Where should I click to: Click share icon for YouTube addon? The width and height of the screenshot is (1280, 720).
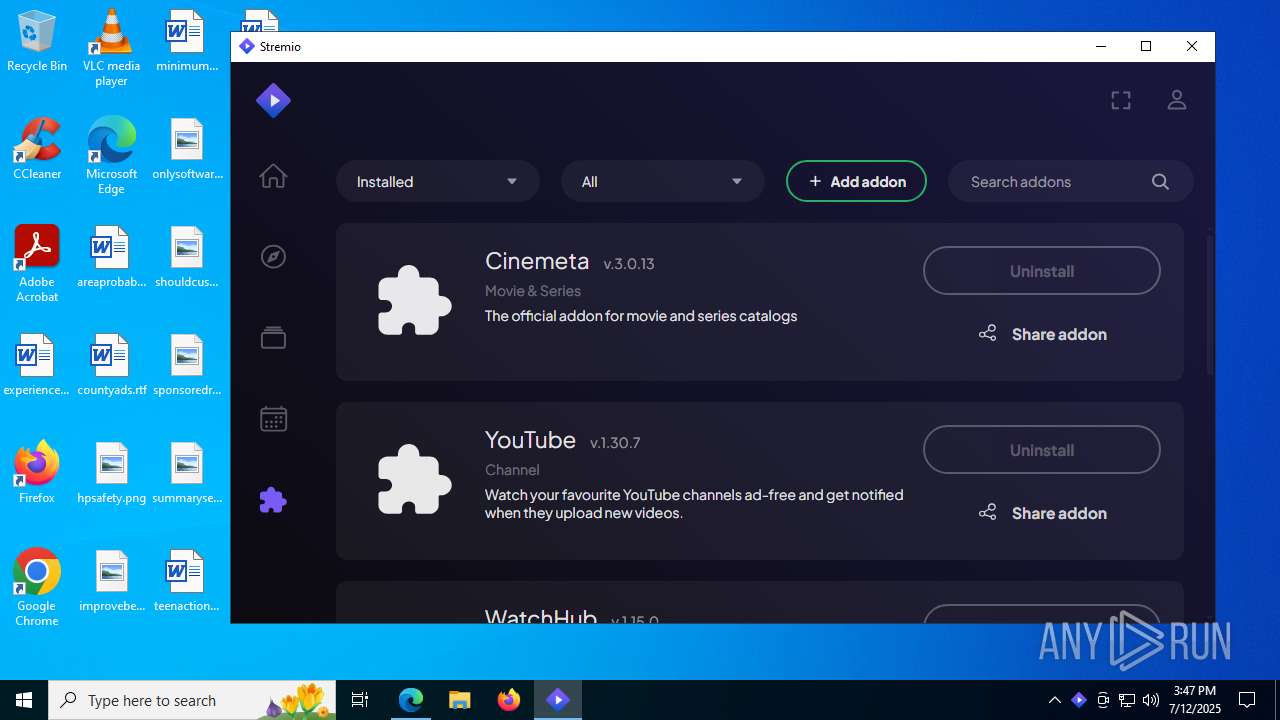click(987, 512)
